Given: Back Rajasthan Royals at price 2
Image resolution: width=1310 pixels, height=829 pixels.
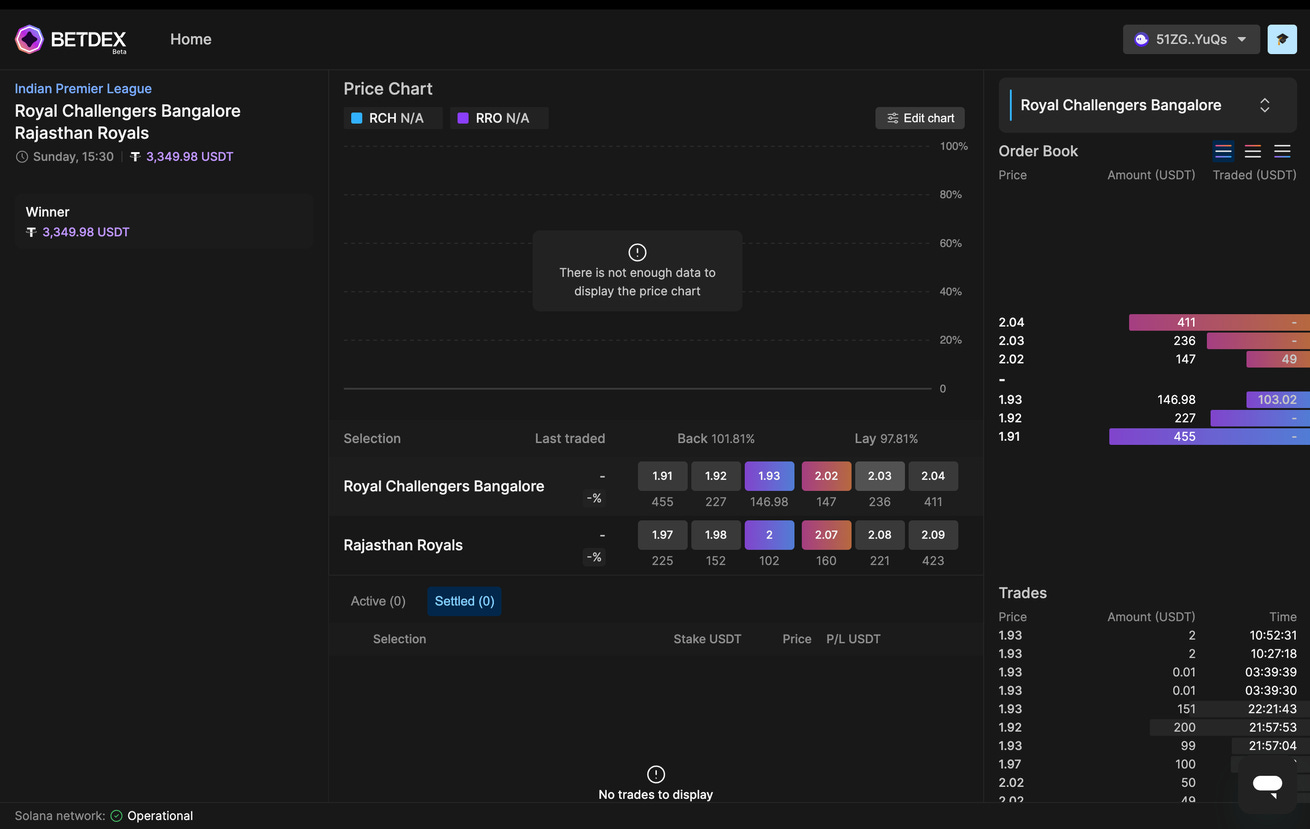Looking at the screenshot, I should (x=769, y=535).
